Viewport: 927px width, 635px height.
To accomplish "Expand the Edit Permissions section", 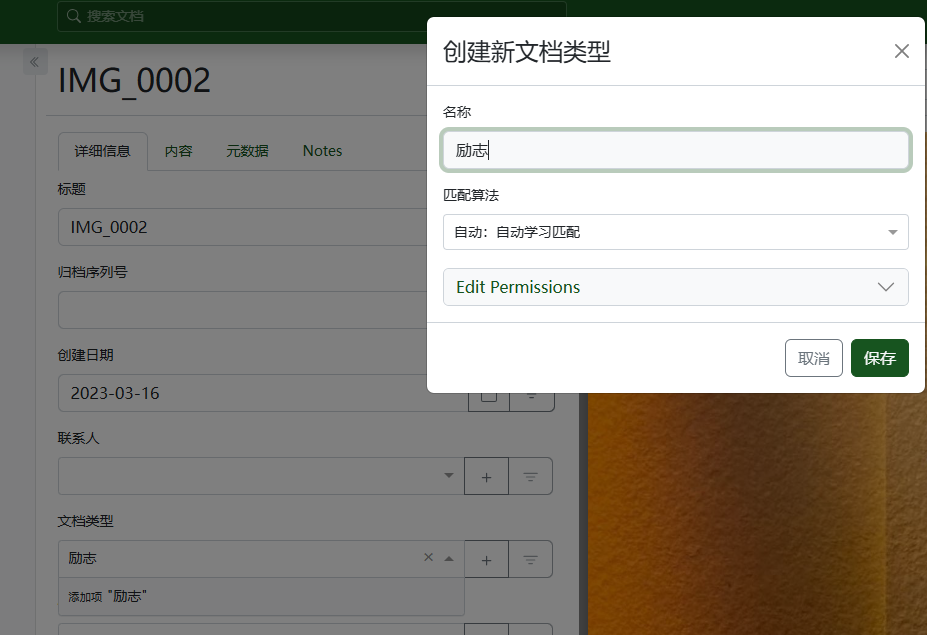I will (675, 287).
